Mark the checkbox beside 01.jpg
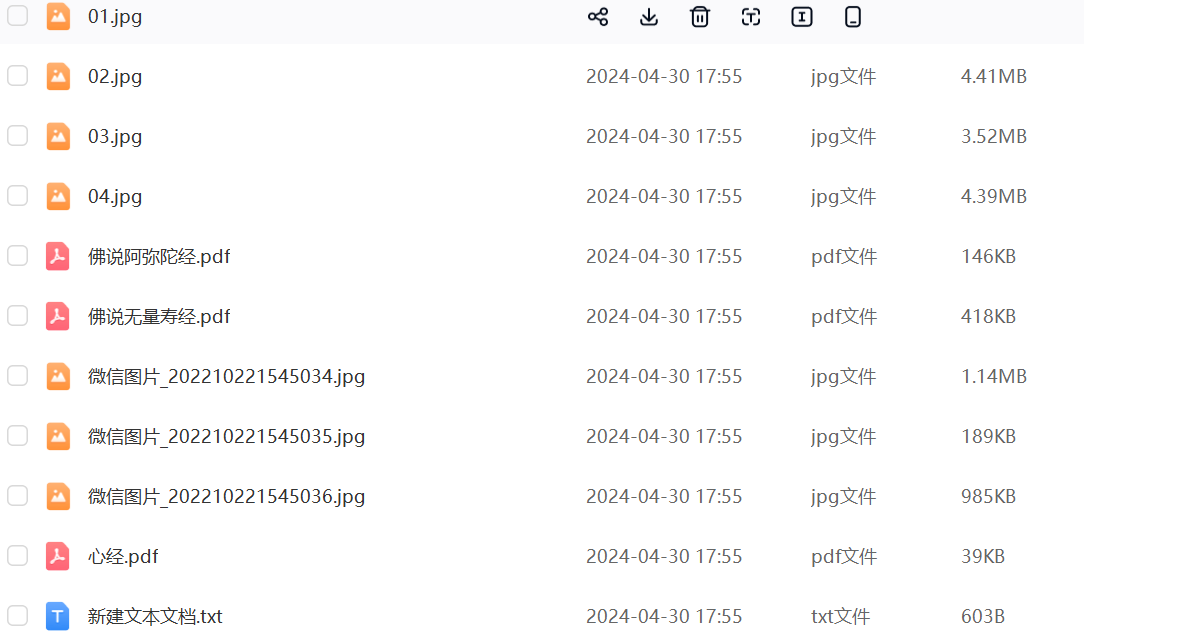 click(18, 16)
